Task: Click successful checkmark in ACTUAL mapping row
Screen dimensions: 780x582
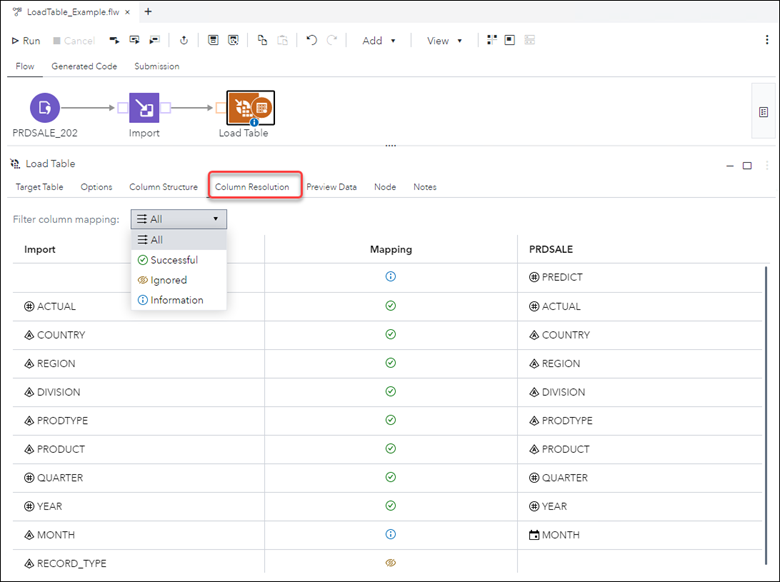Action: pyautogui.click(x=391, y=306)
